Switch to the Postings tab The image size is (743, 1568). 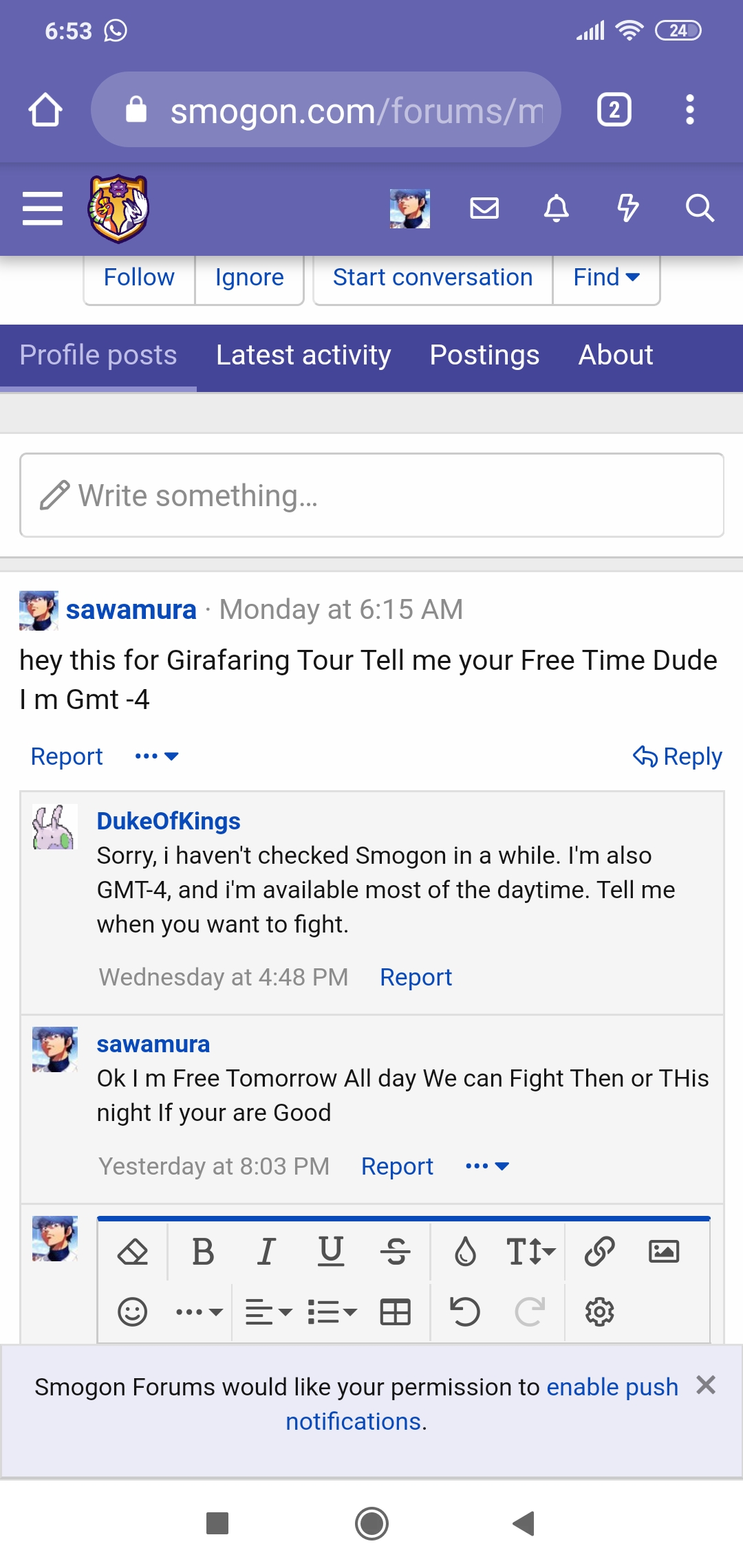pos(484,356)
